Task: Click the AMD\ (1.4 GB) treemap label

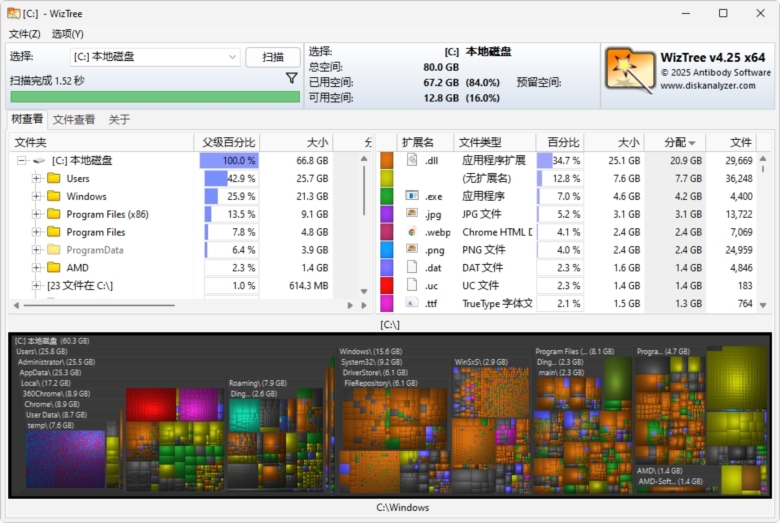Action: click(660, 471)
